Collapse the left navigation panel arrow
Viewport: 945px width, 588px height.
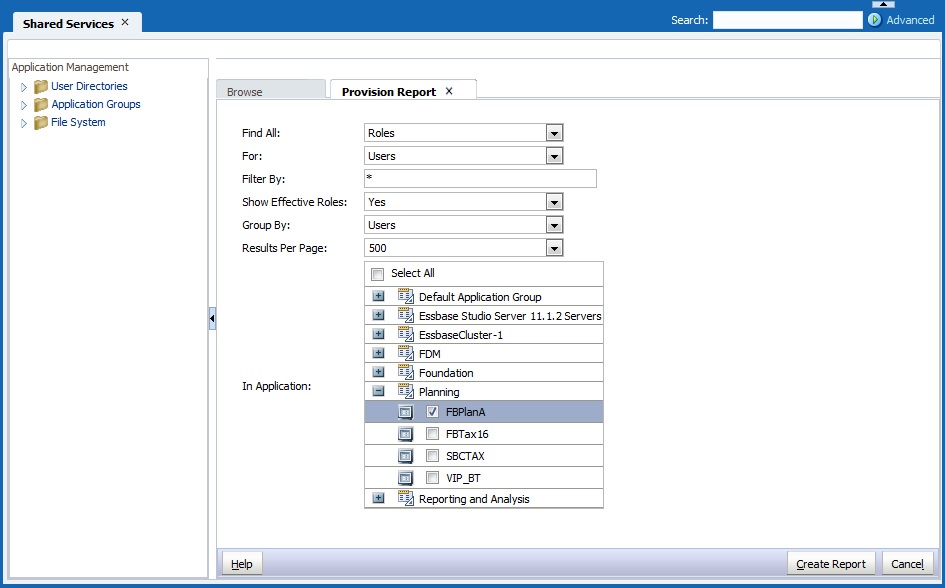click(211, 317)
